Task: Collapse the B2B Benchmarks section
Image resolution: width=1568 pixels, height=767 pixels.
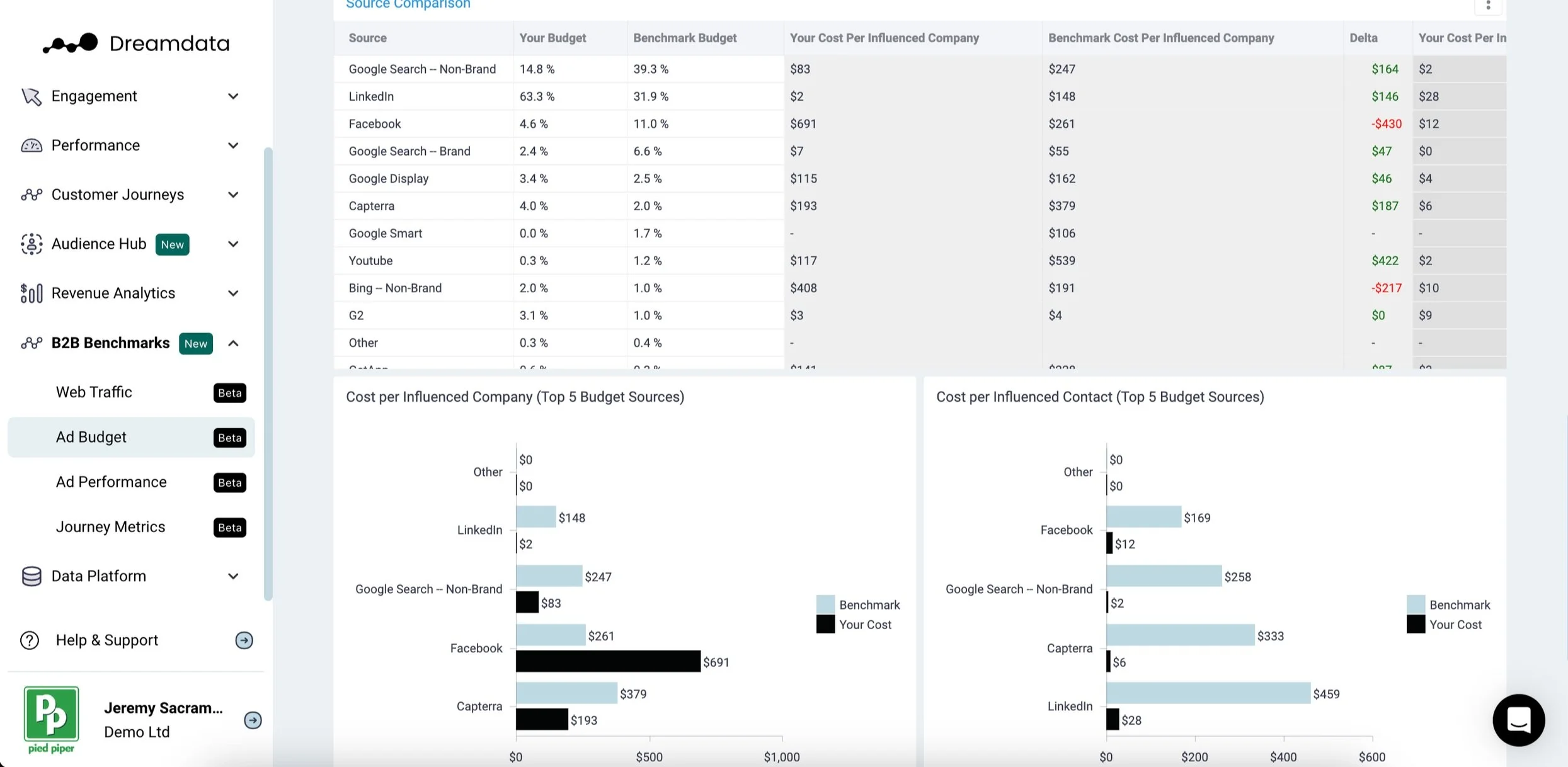Action: point(233,343)
